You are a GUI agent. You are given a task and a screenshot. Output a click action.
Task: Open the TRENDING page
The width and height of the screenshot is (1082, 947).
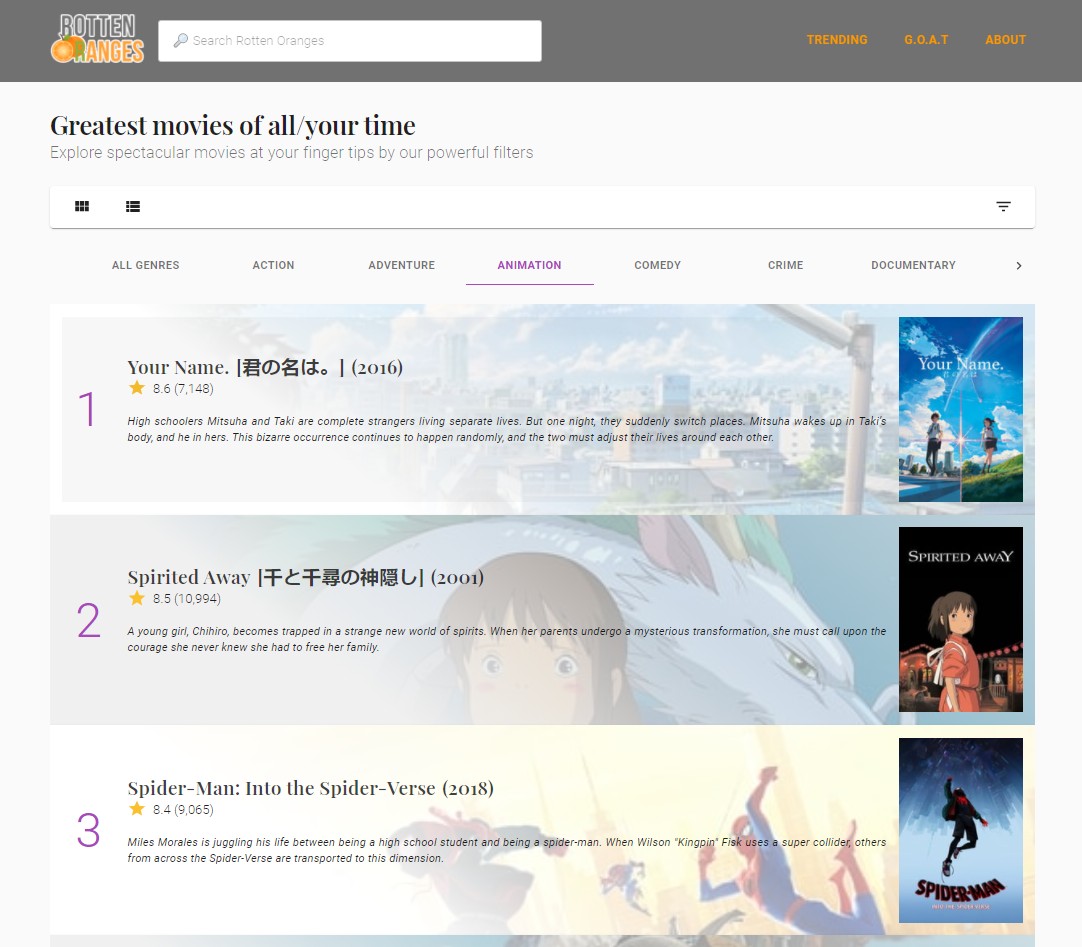[x=837, y=40]
